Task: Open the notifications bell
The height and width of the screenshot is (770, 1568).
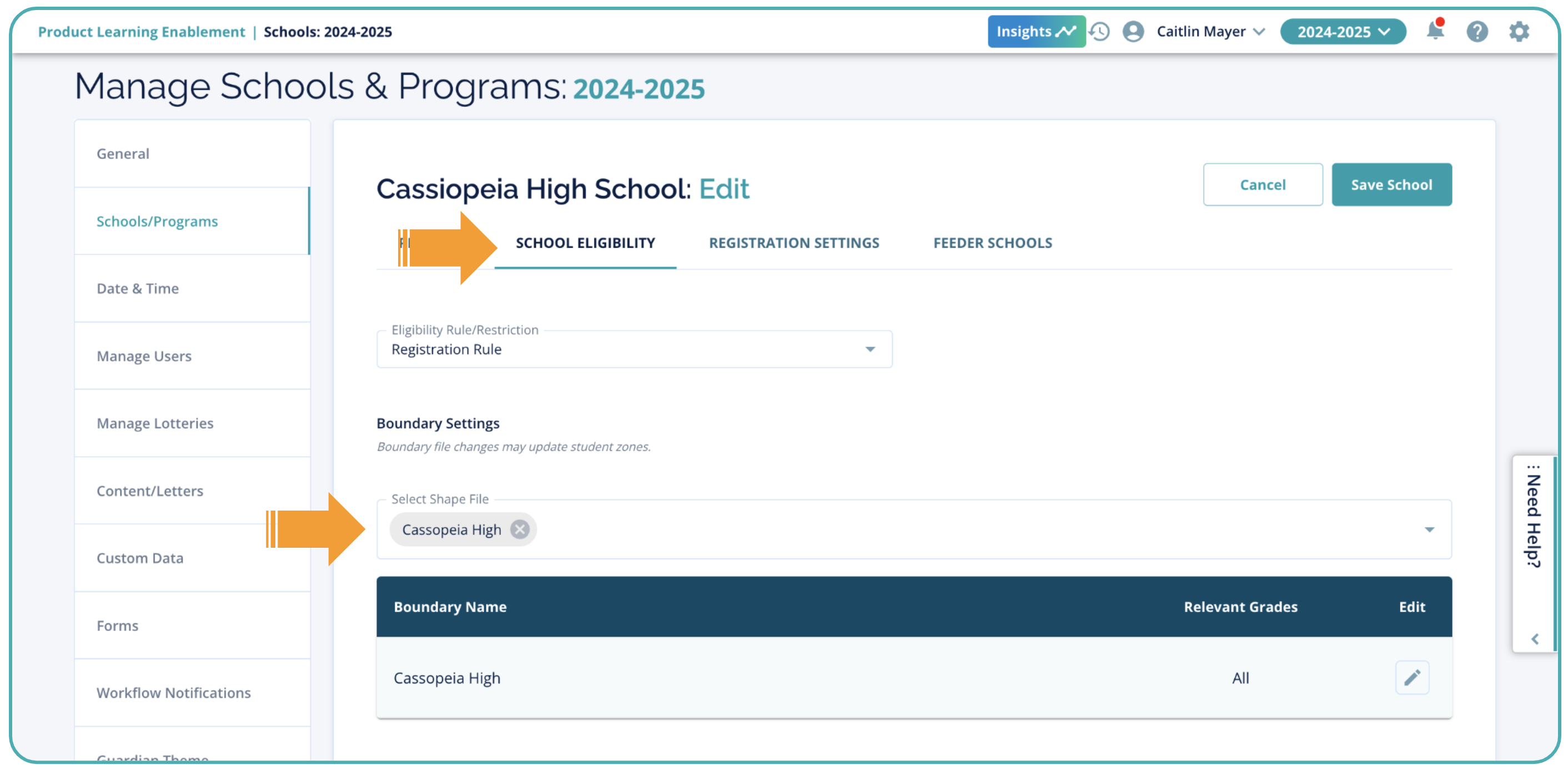Action: (1435, 31)
